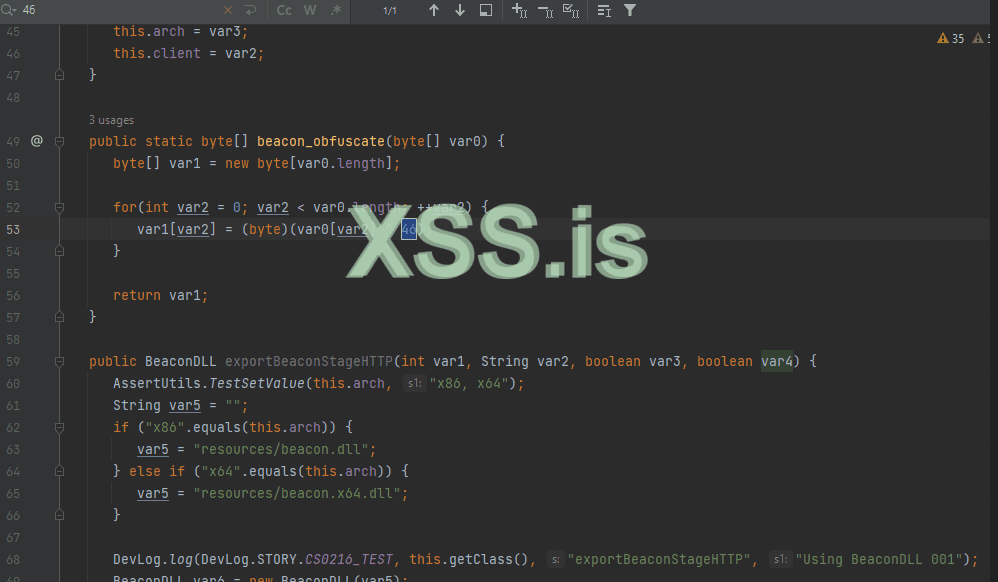Click the exportBeaconStageHTTP method name

coord(309,362)
